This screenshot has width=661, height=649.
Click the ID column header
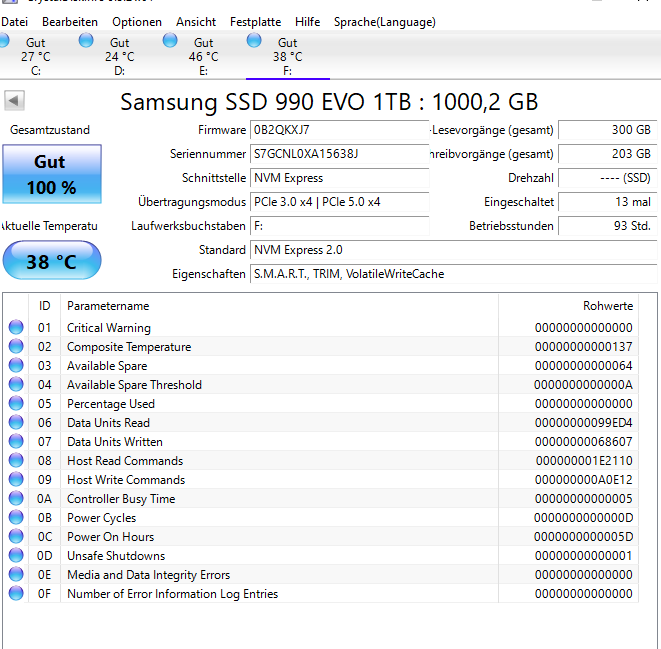[45, 306]
